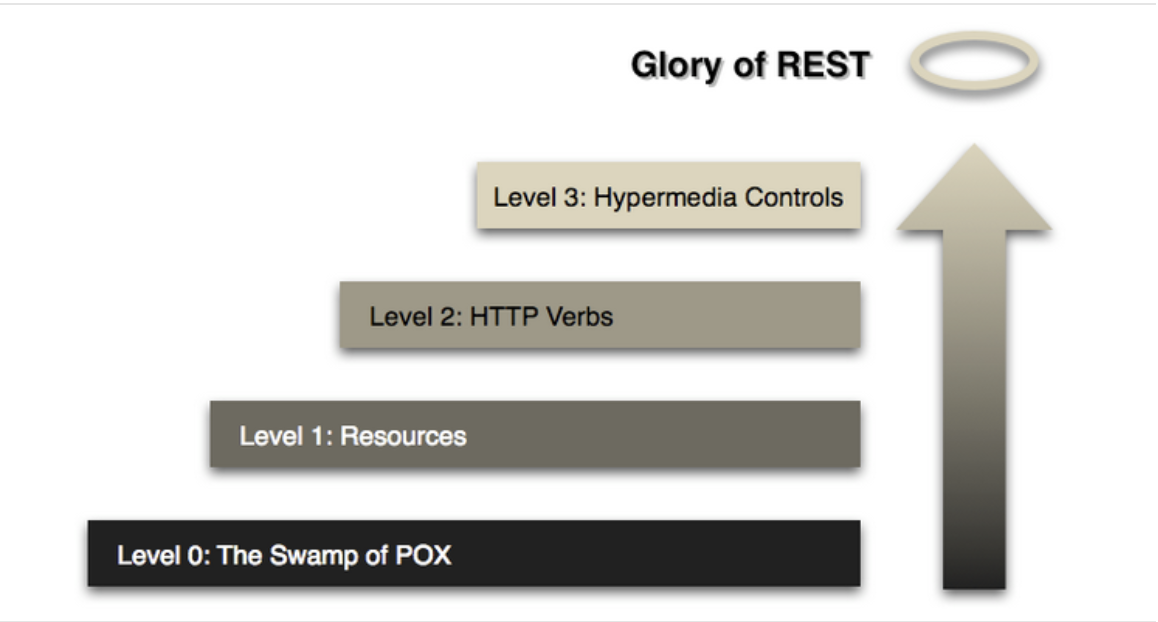Click the 'Level 2:' label
1158x622 pixels.
tap(416, 317)
